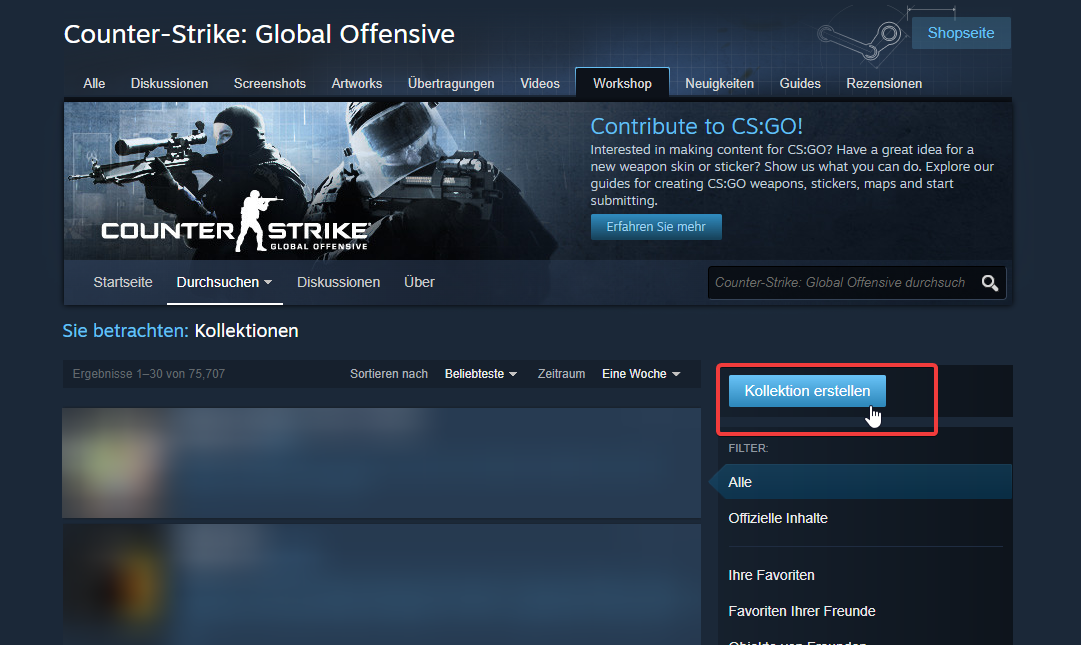Open the Diskussionen sub-tab
The height and width of the screenshot is (645, 1081).
(x=338, y=282)
